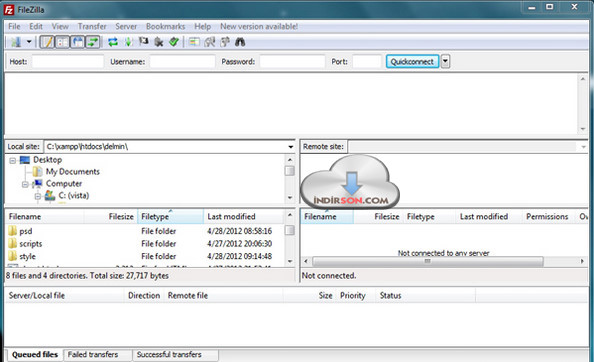594x362 pixels.
Task: Click the FileZilla title bar icon
Action: 9,10
